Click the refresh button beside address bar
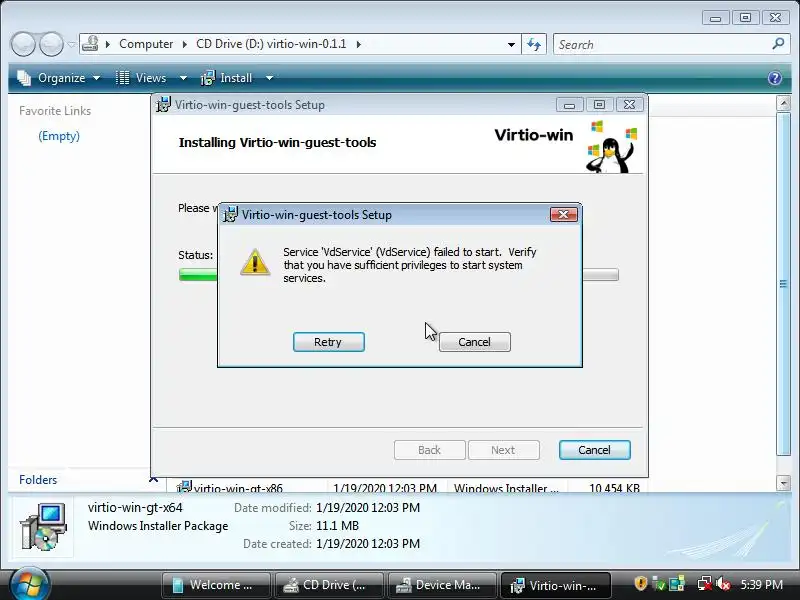The width and height of the screenshot is (800, 600). point(534,44)
